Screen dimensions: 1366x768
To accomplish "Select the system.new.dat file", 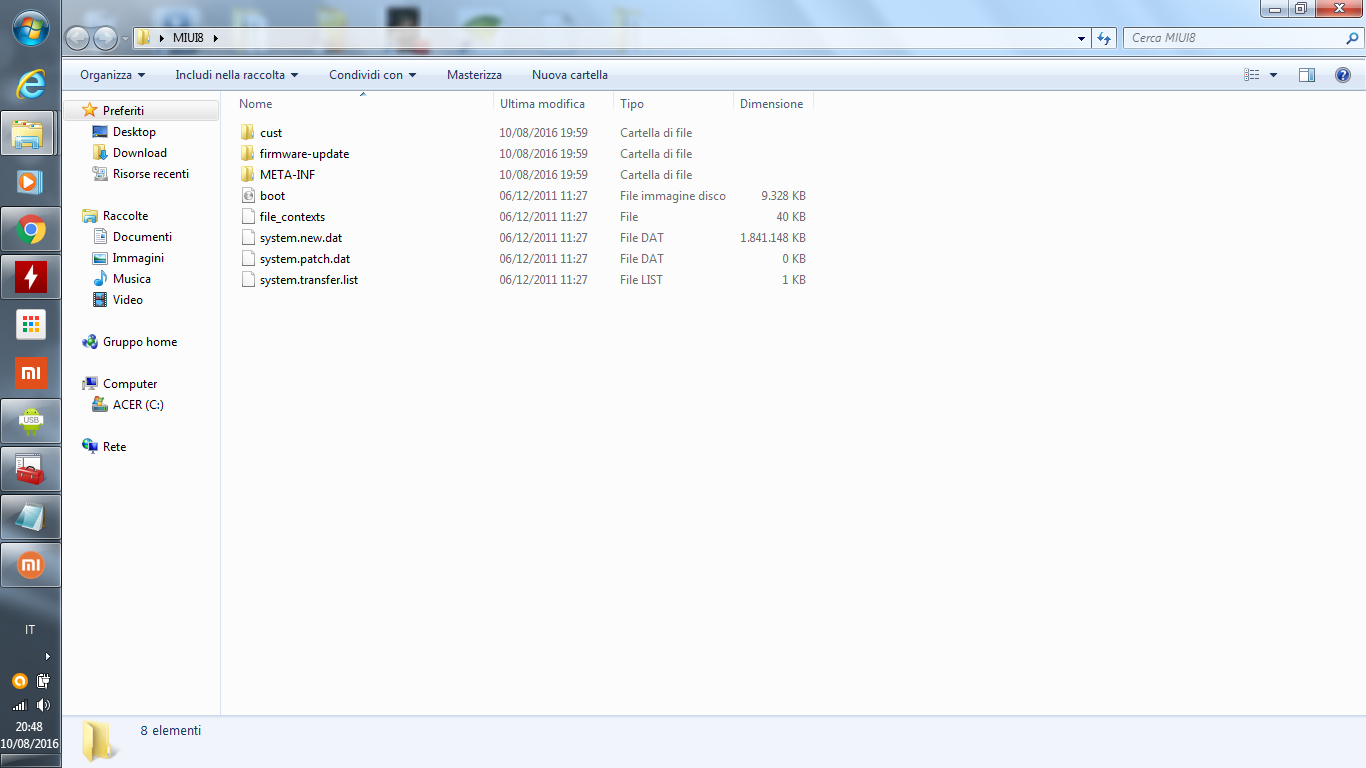I will (x=301, y=238).
